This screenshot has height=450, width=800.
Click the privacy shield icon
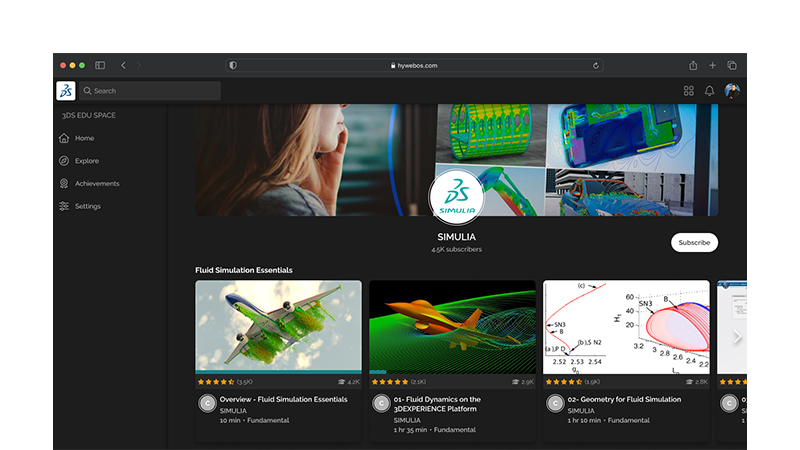[x=233, y=65]
